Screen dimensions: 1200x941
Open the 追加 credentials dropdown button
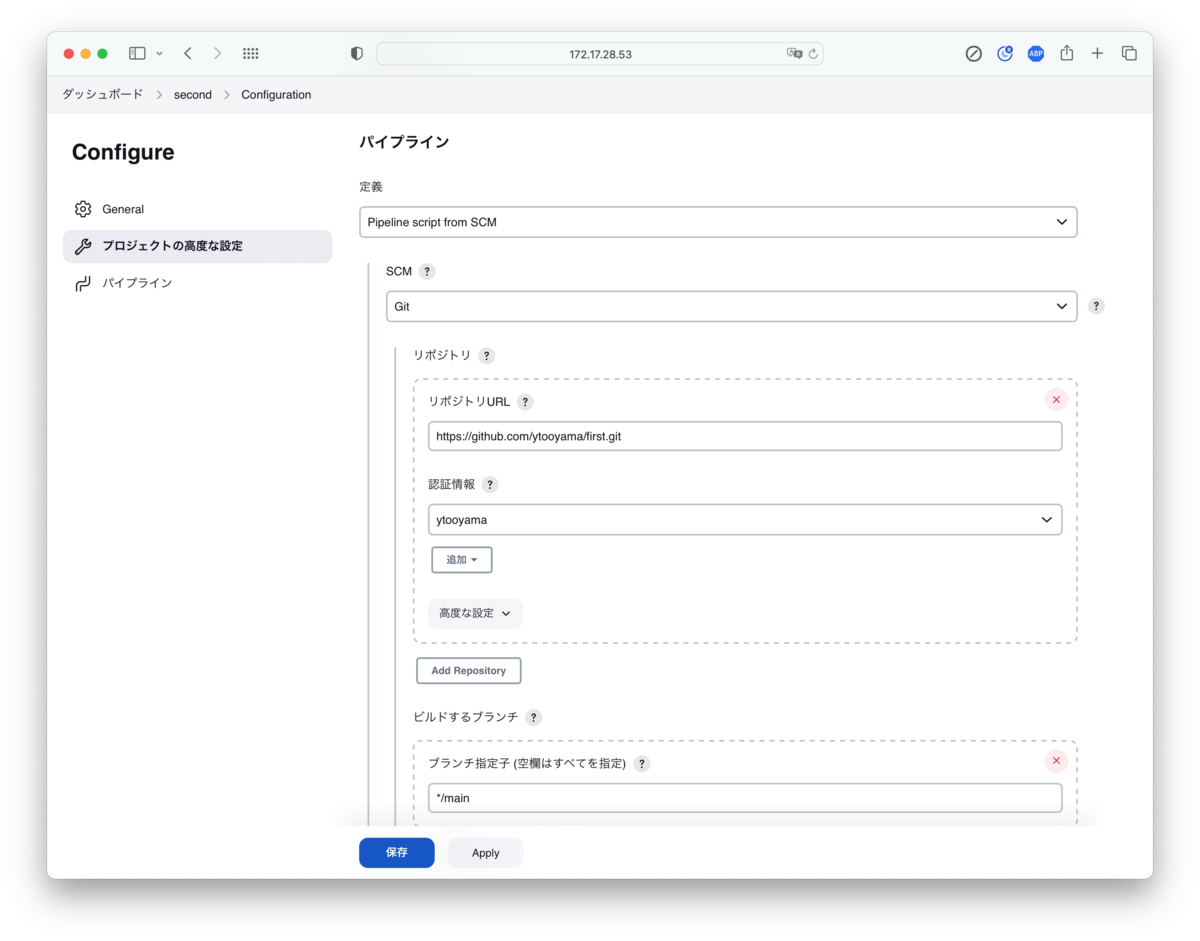point(462,560)
